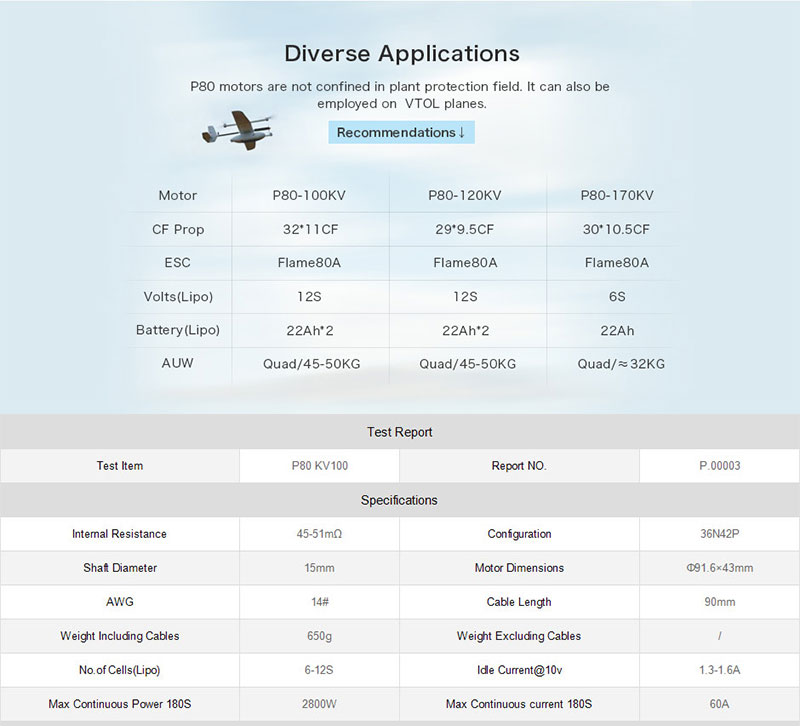Select the 'Φ91.6×43mm' dimensions value
Viewport: 800px width, 726px height.
pos(719,568)
